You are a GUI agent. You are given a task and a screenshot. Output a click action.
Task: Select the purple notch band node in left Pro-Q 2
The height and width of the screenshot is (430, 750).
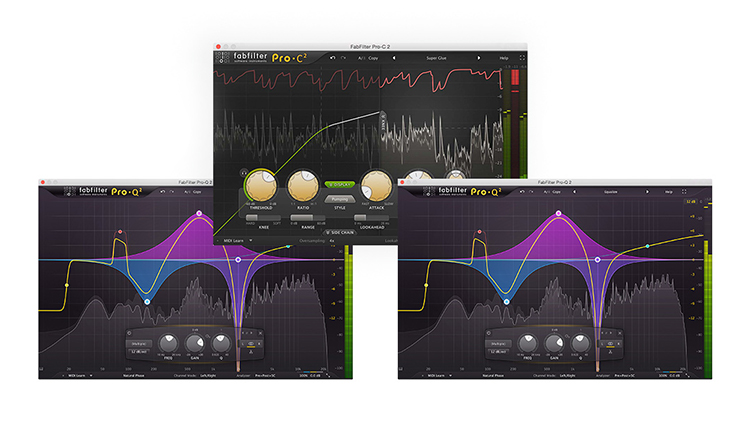point(238,260)
